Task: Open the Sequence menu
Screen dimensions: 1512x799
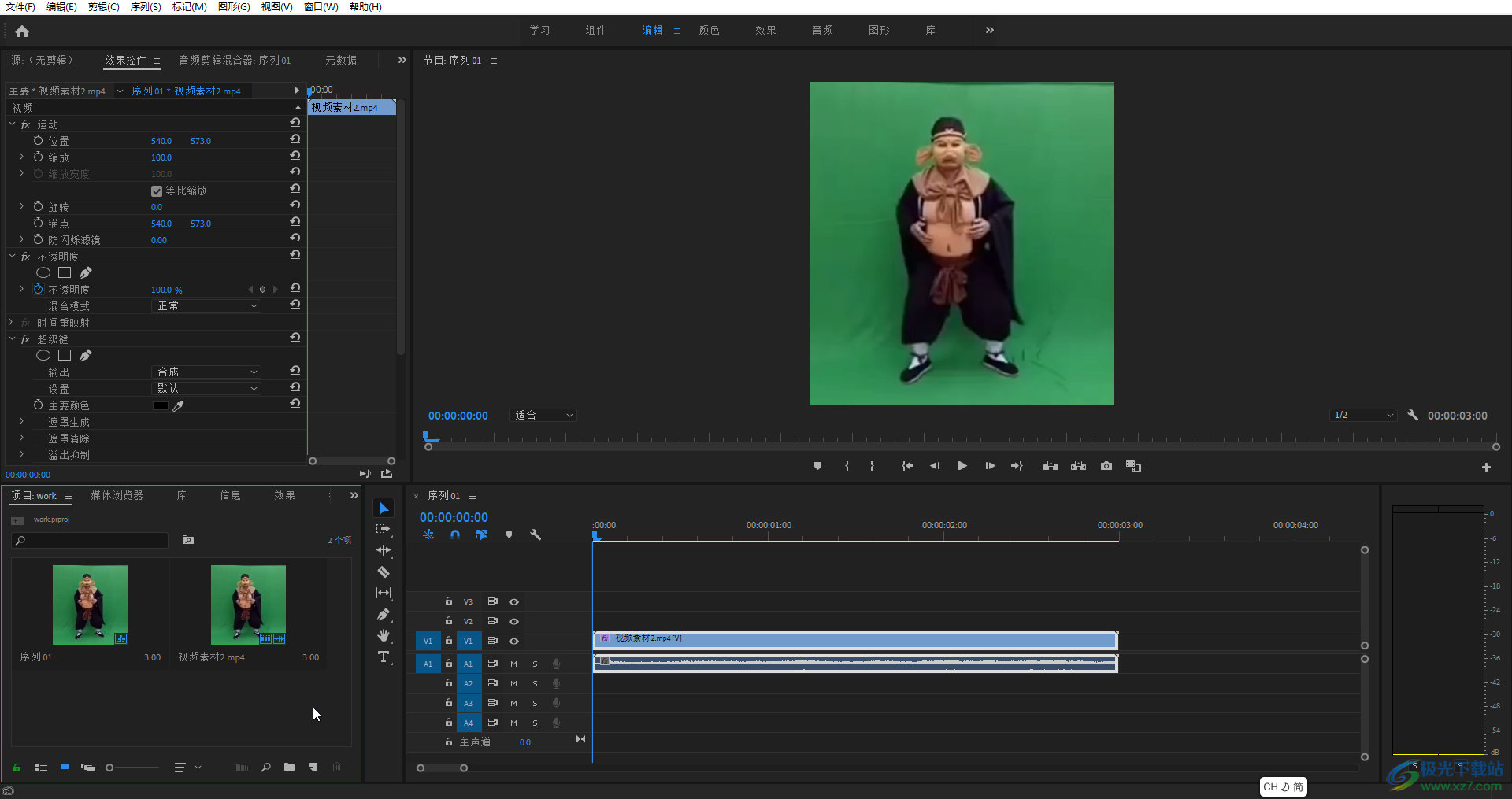Action: pyautogui.click(x=146, y=7)
